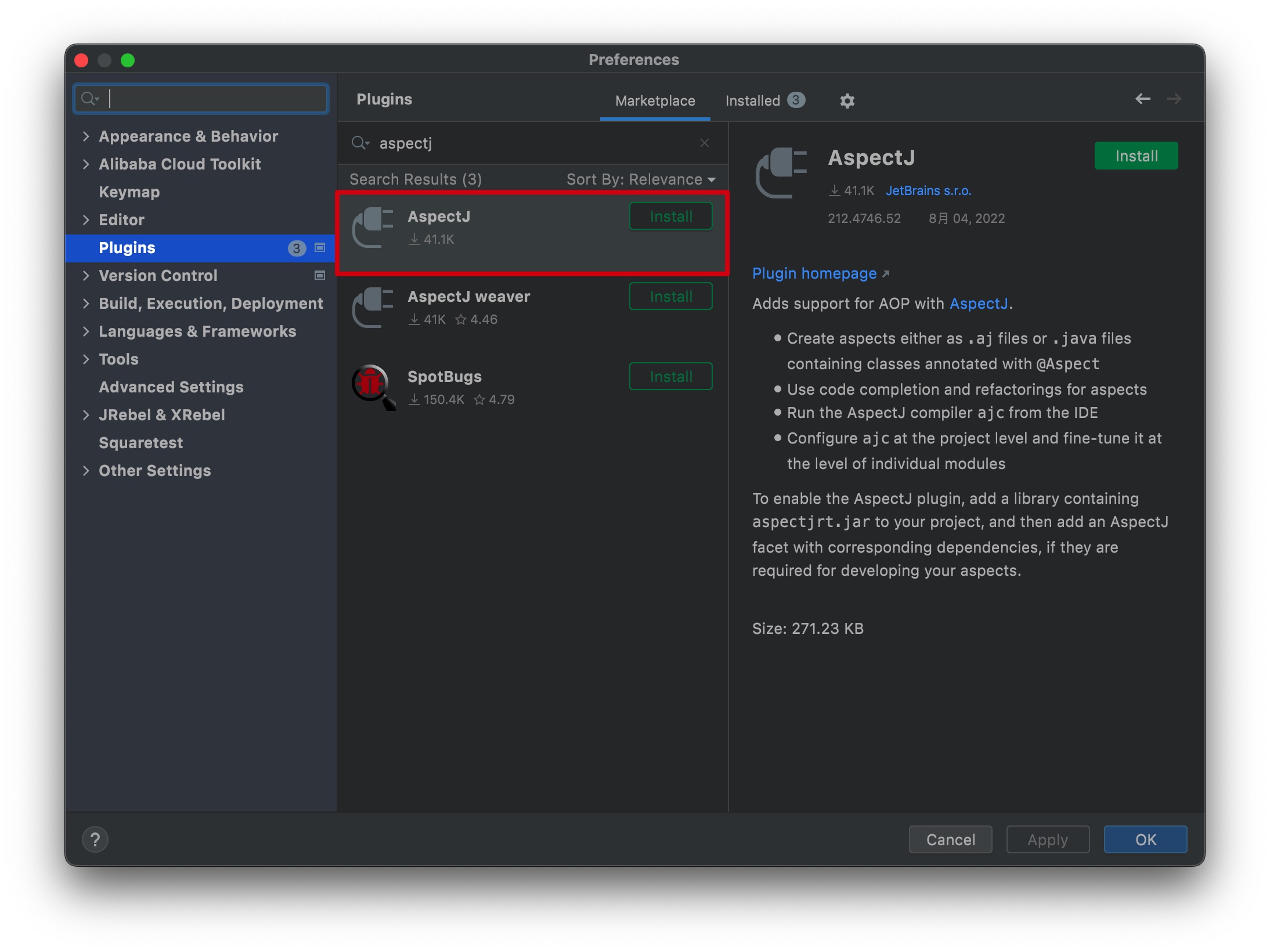Install the AspectJ weaver plugin

pos(670,296)
